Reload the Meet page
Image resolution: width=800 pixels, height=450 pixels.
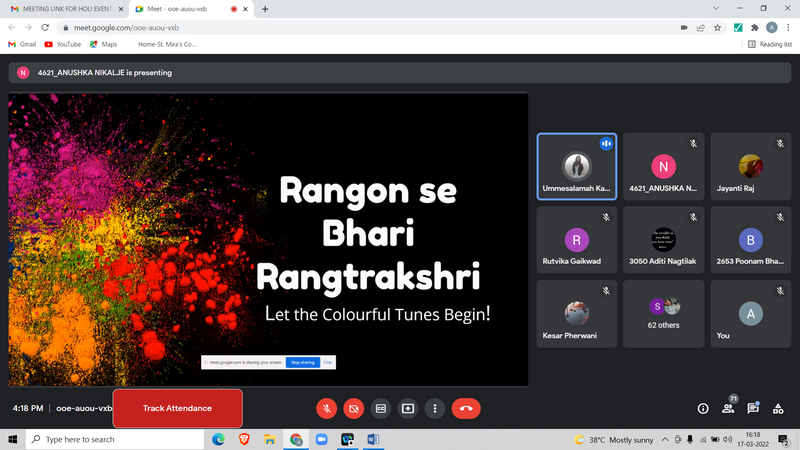click(x=45, y=28)
